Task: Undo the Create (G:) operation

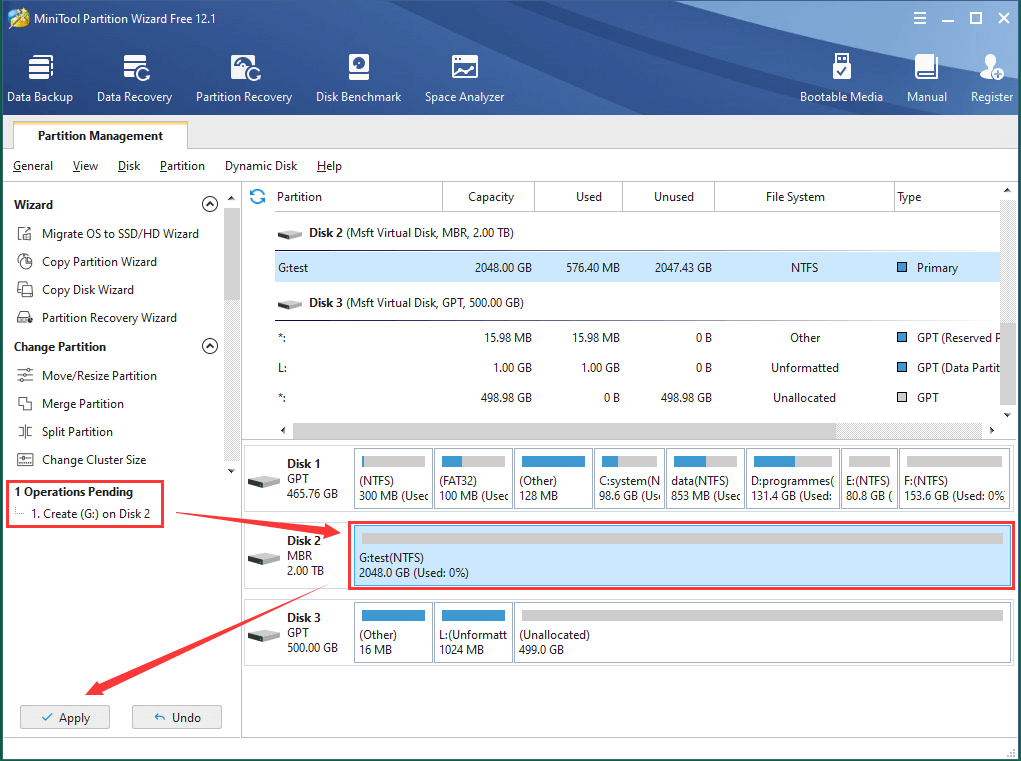Action: (x=176, y=717)
